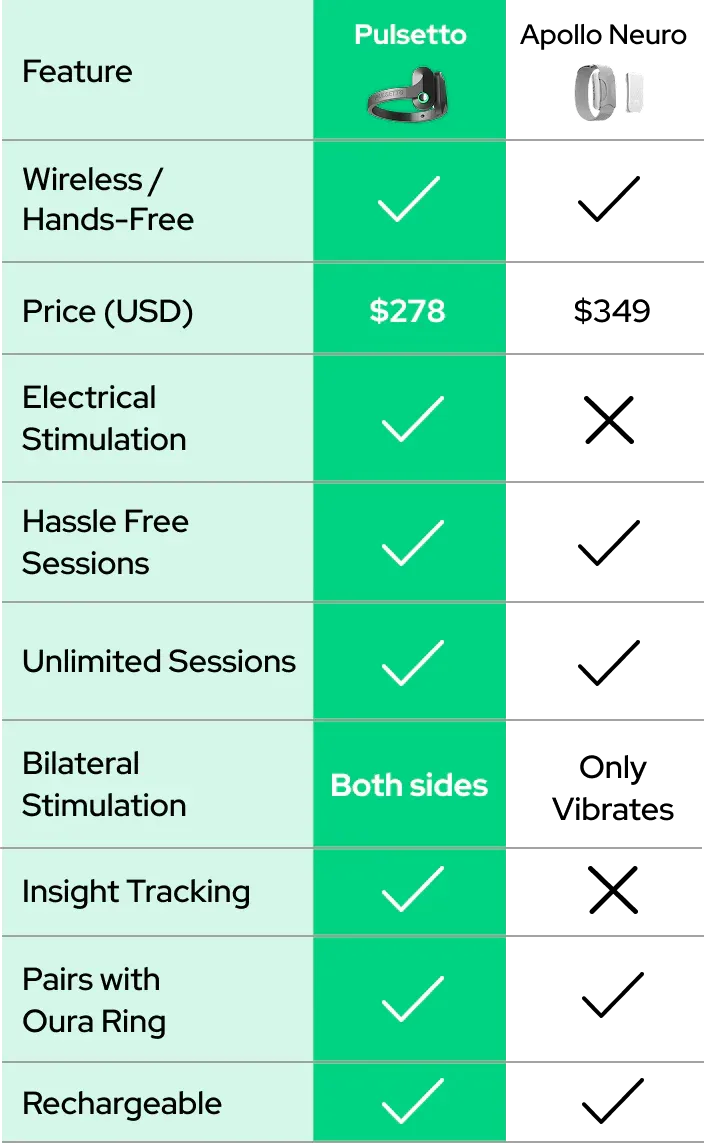Image resolution: width=704 pixels, height=1143 pixels.
Task: Select the Bilateral Stimulation row label
Action: tap(104, 784)
